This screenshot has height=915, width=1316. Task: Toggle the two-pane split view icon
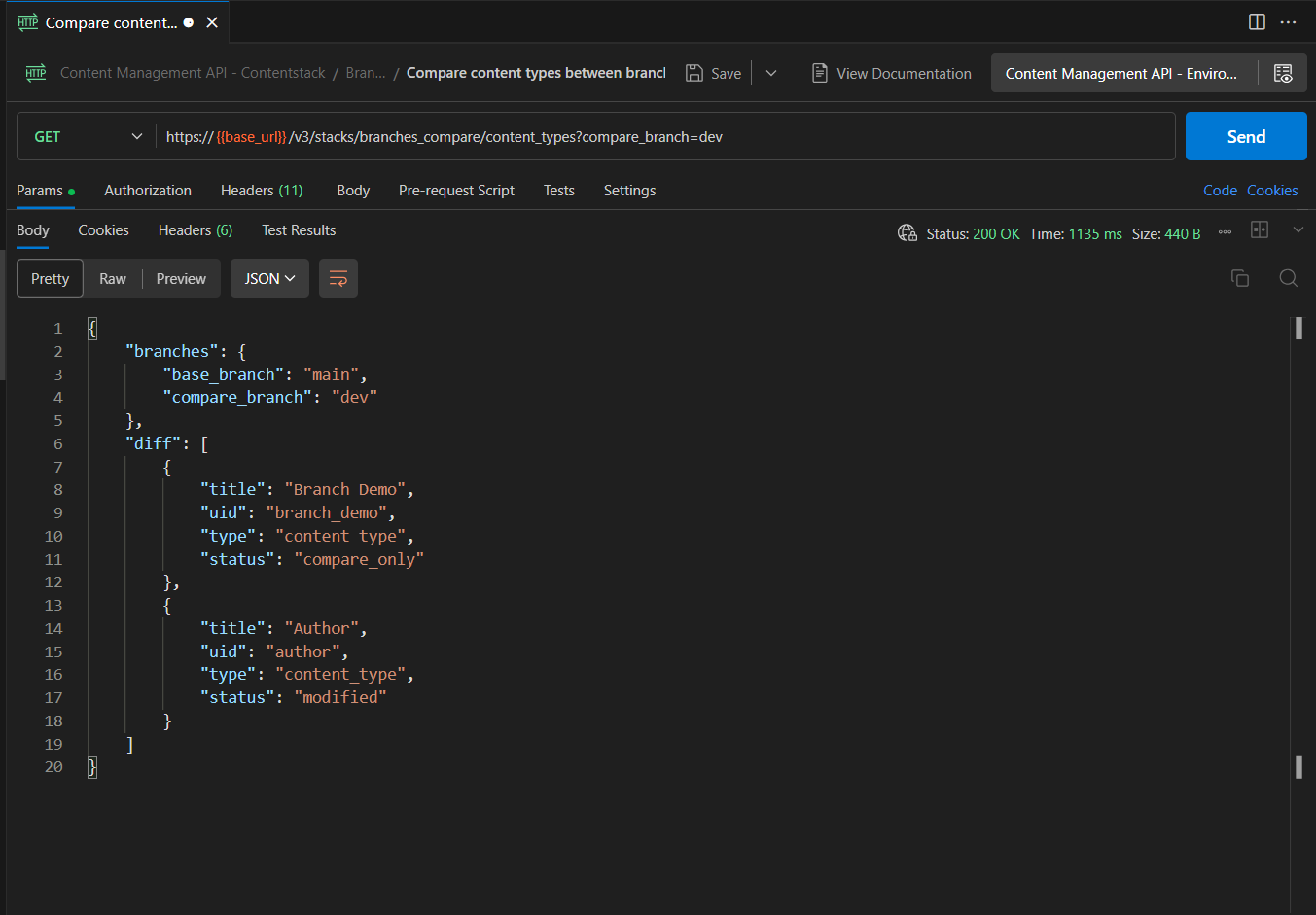tap(1257, 21)
